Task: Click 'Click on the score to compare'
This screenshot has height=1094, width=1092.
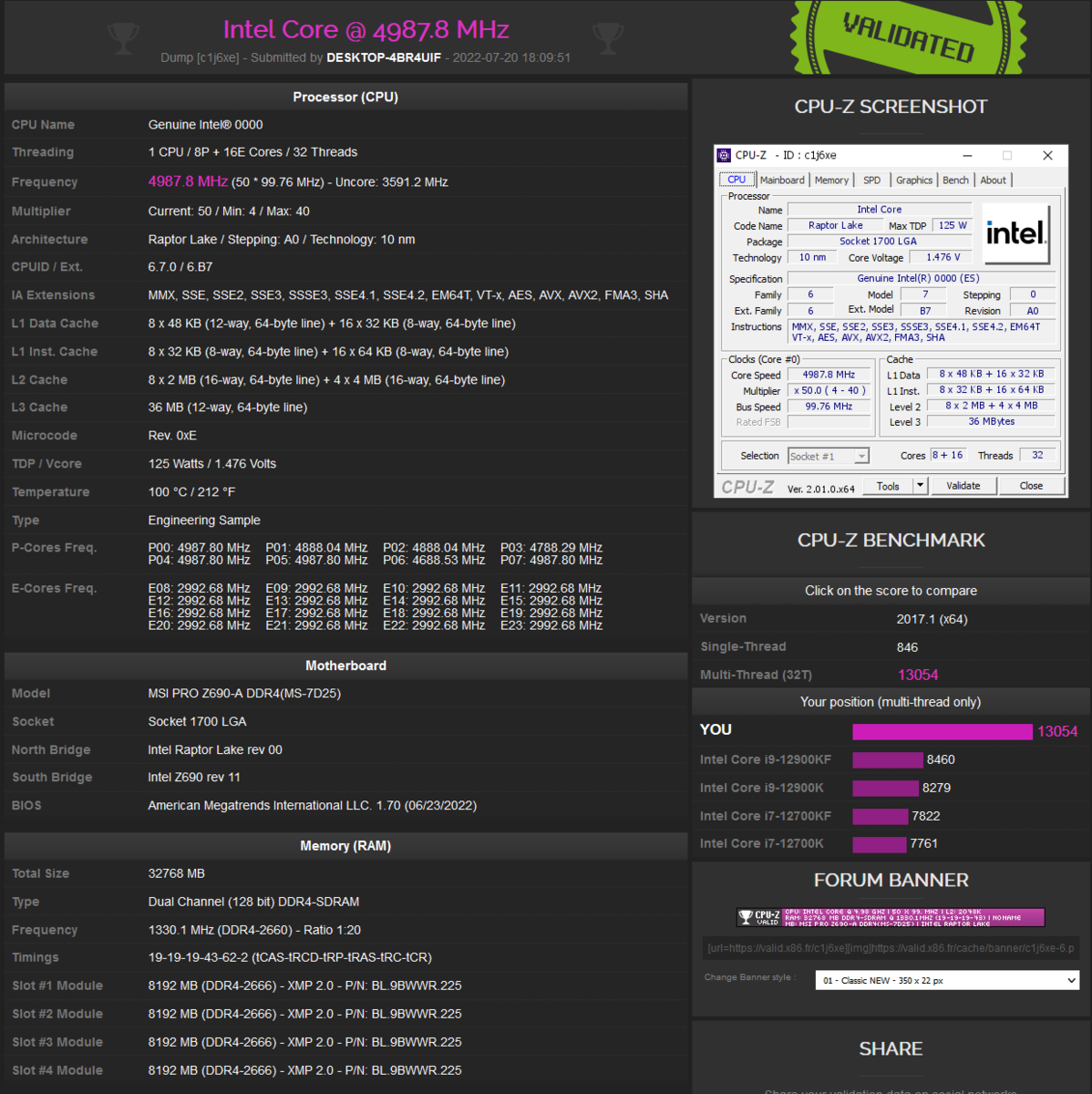Action: pos(891,591)
